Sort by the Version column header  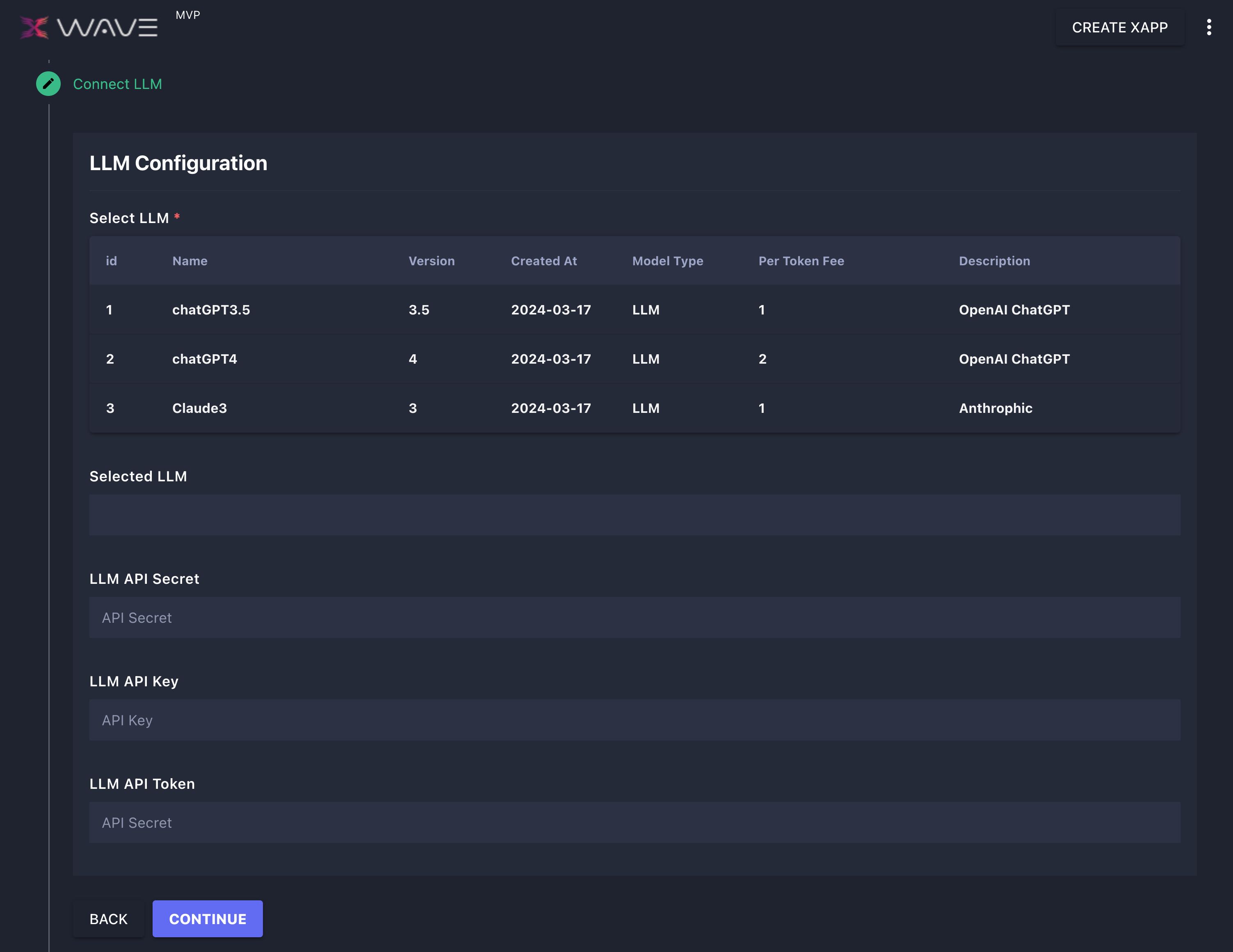pos(432,261)
